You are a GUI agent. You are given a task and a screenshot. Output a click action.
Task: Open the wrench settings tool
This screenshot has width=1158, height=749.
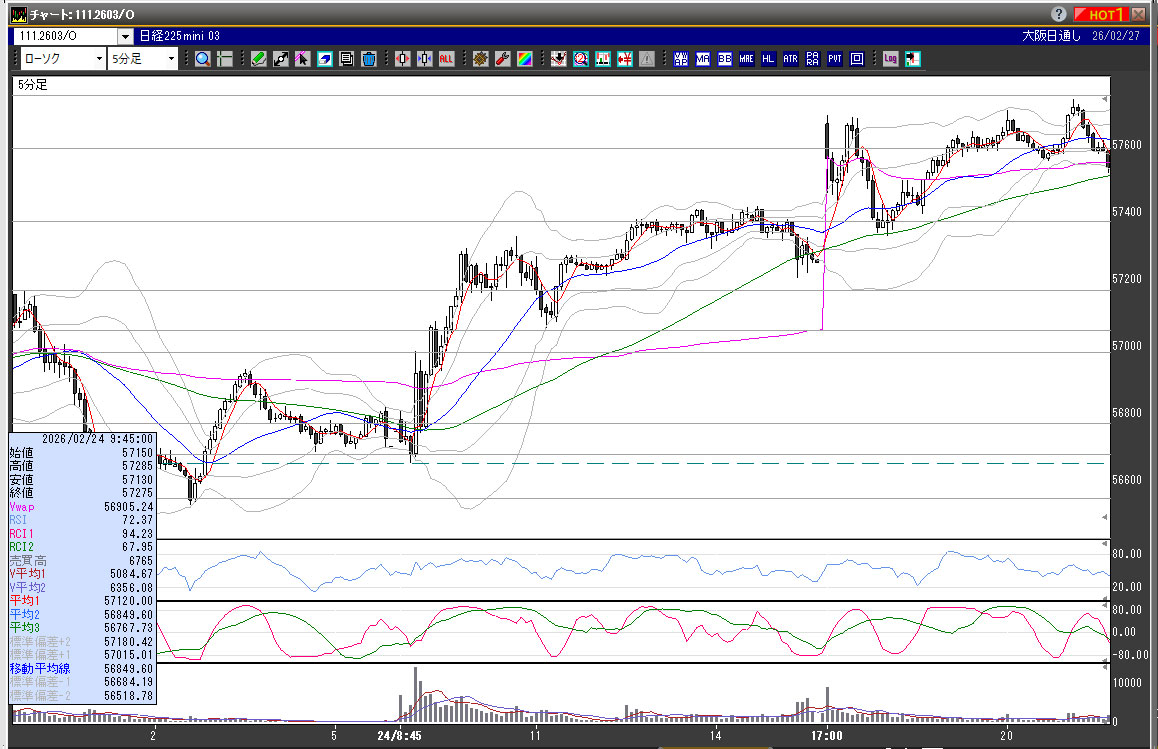502,59
